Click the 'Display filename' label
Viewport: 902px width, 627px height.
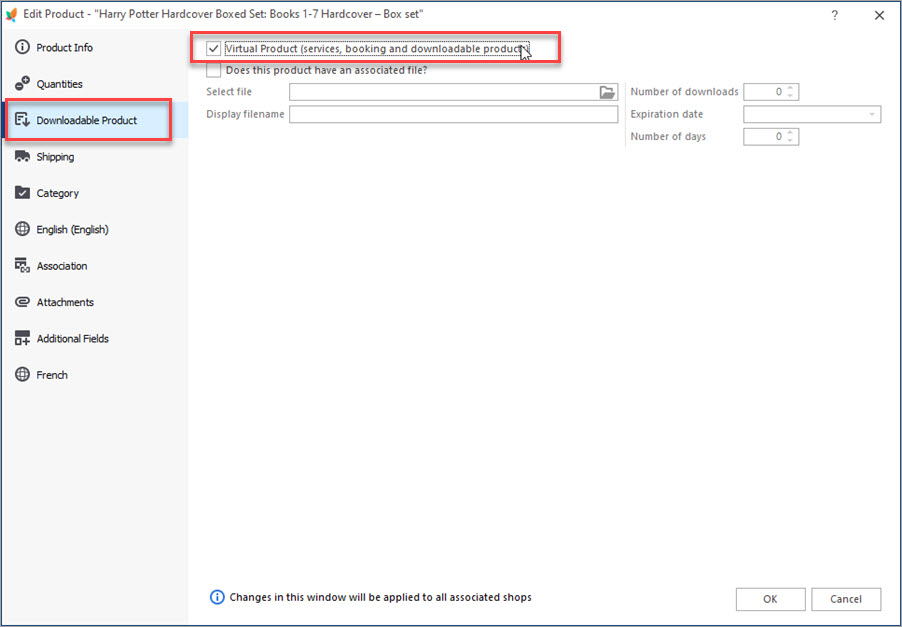245,114
